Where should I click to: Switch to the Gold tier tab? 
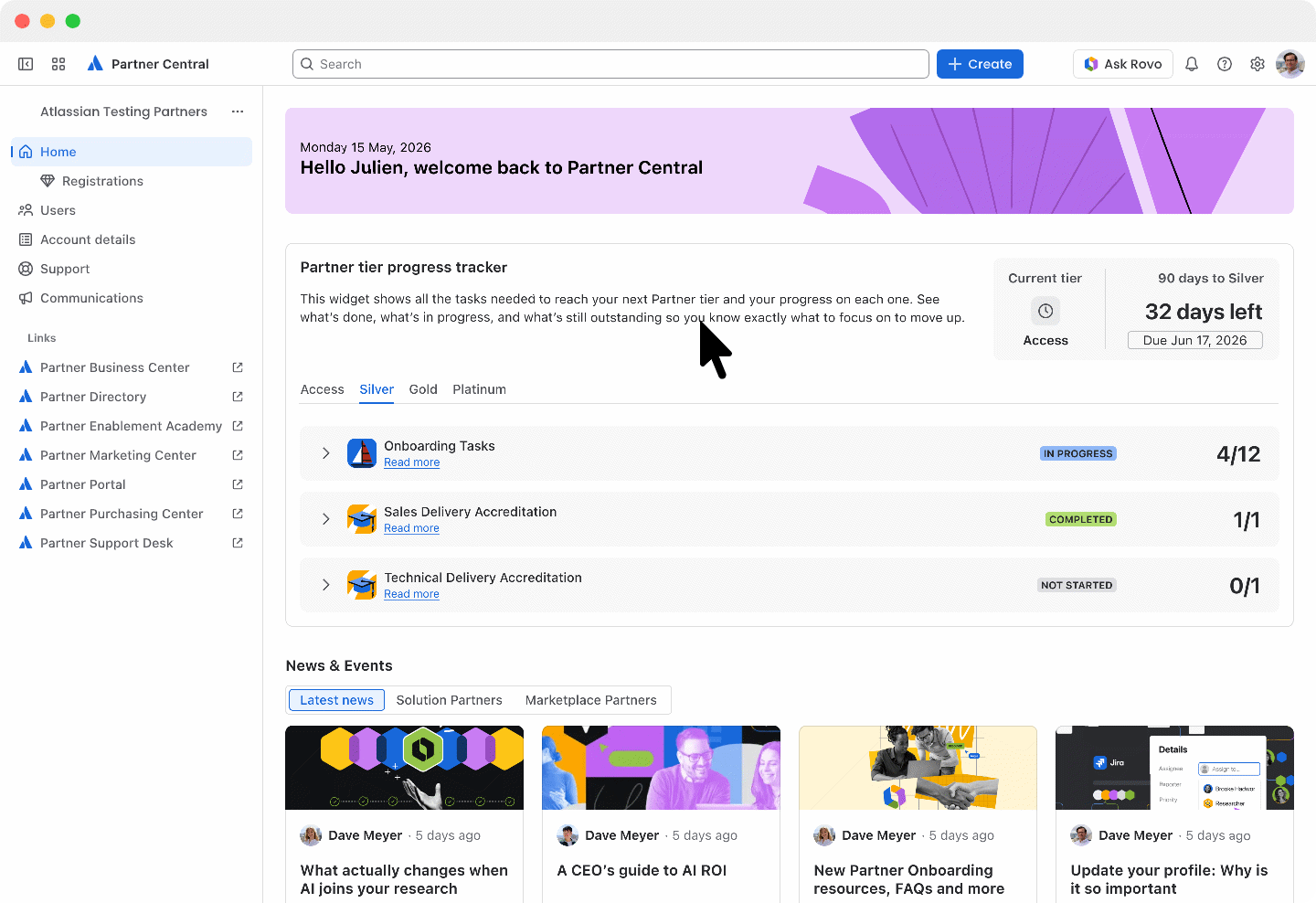423,389
